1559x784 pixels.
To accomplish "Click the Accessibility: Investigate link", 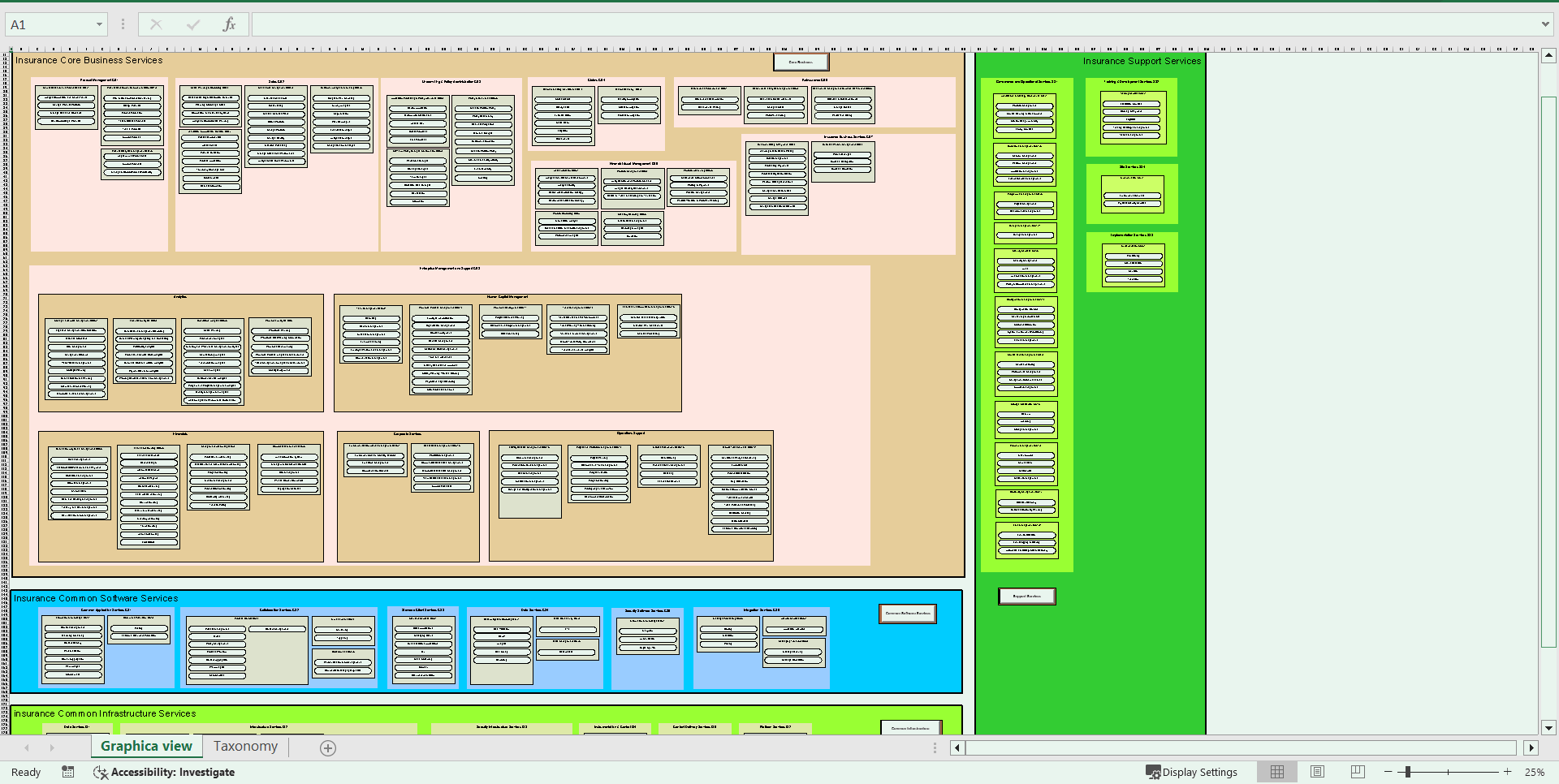I will (x=173, y=772).
